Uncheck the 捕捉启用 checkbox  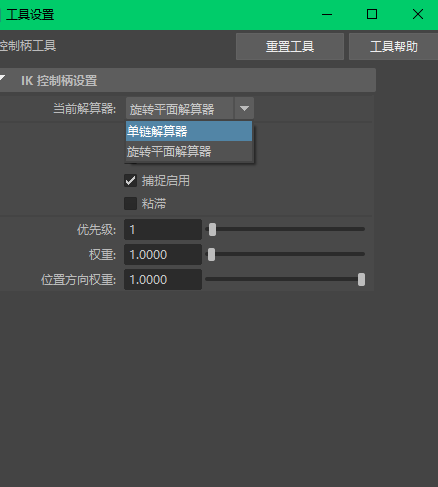pos(130,181)
